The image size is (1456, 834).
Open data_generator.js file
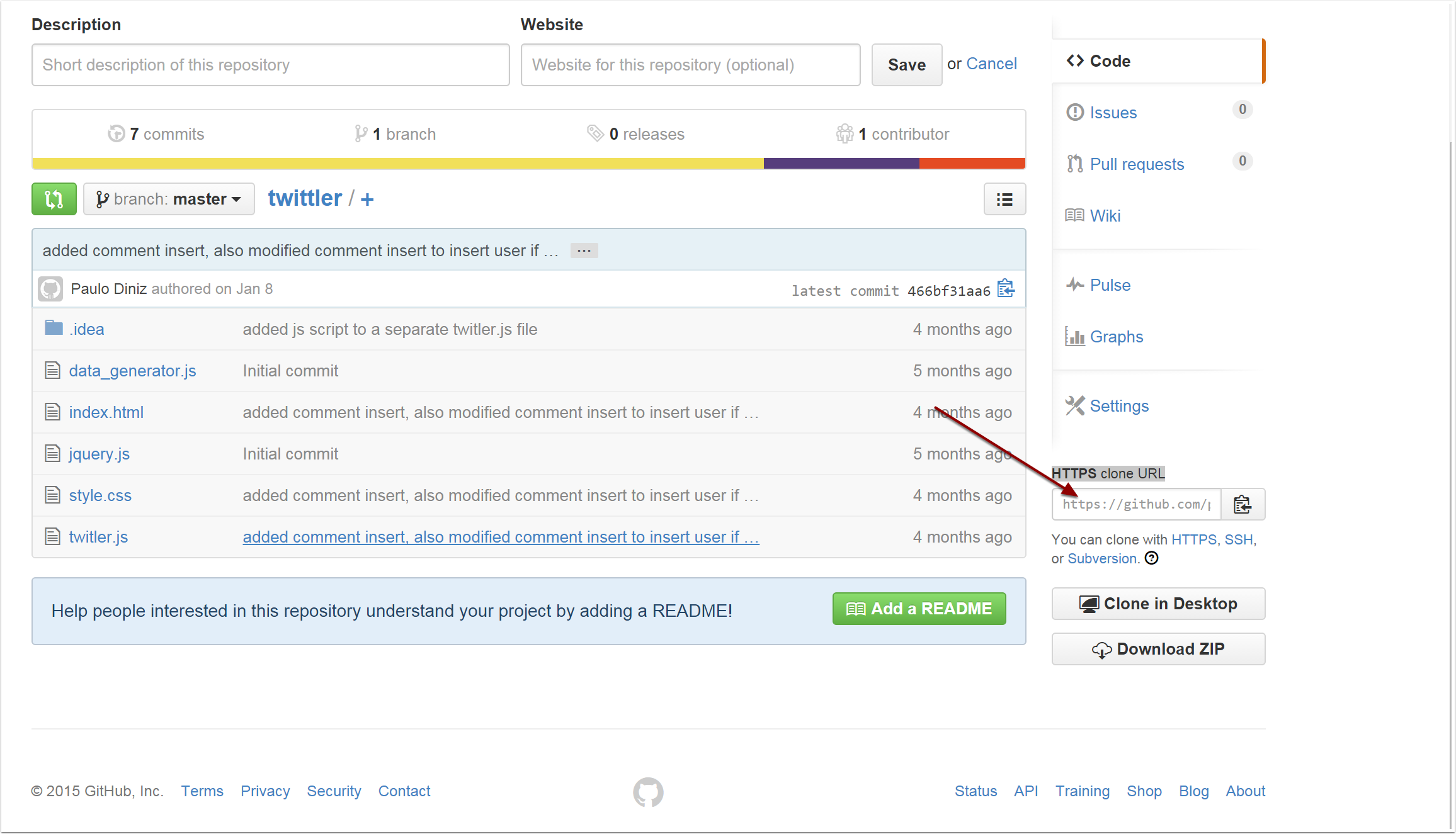coord(132,371)
